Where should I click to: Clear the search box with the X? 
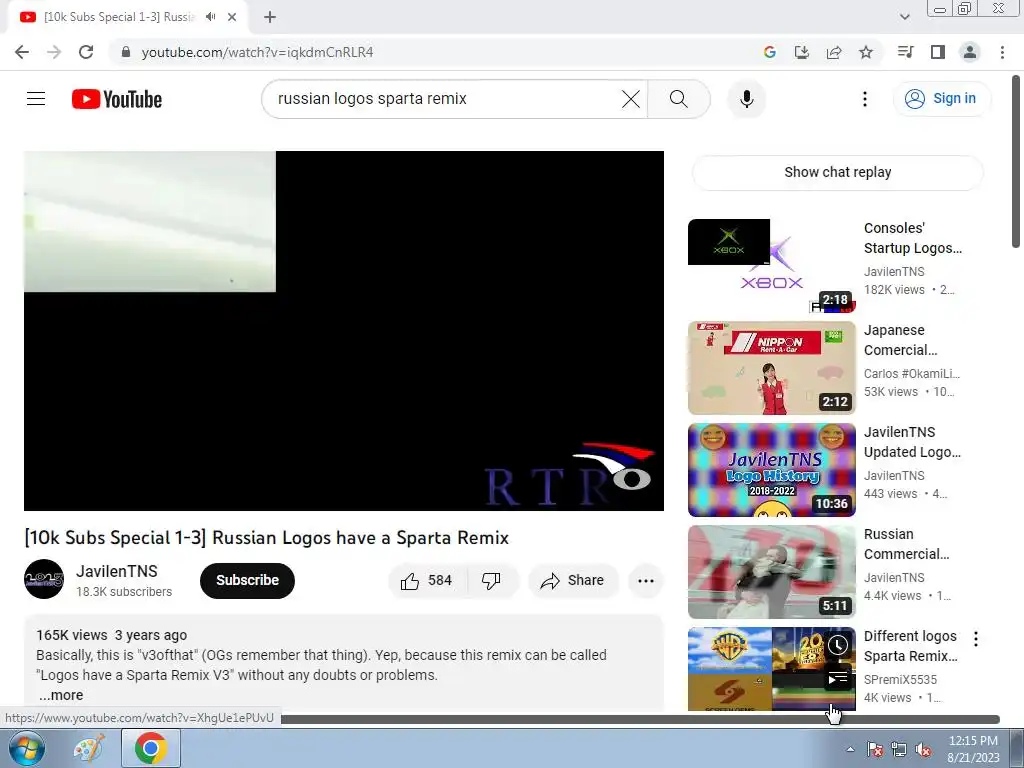631,99
